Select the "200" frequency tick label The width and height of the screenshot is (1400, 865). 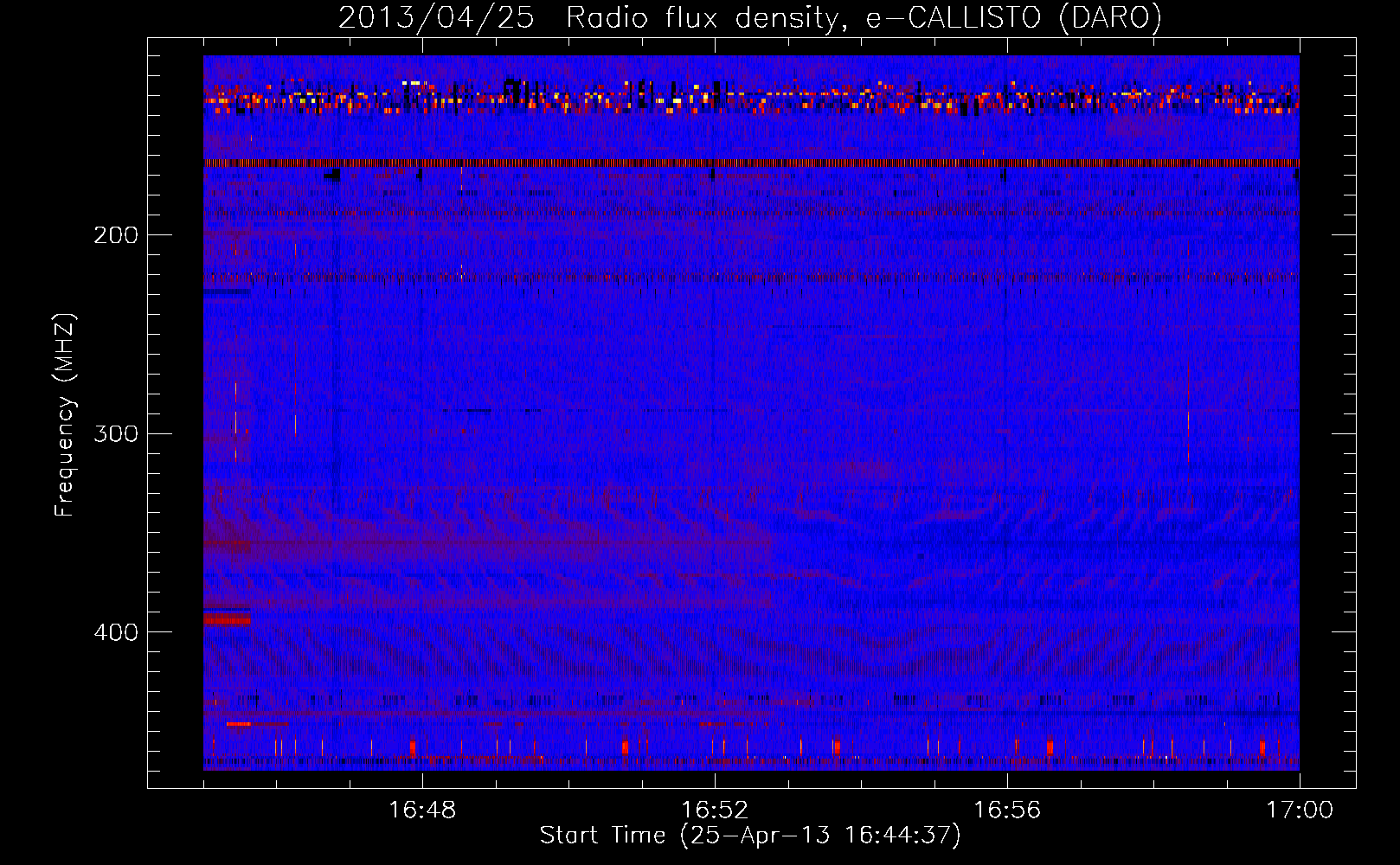[116, 235]
